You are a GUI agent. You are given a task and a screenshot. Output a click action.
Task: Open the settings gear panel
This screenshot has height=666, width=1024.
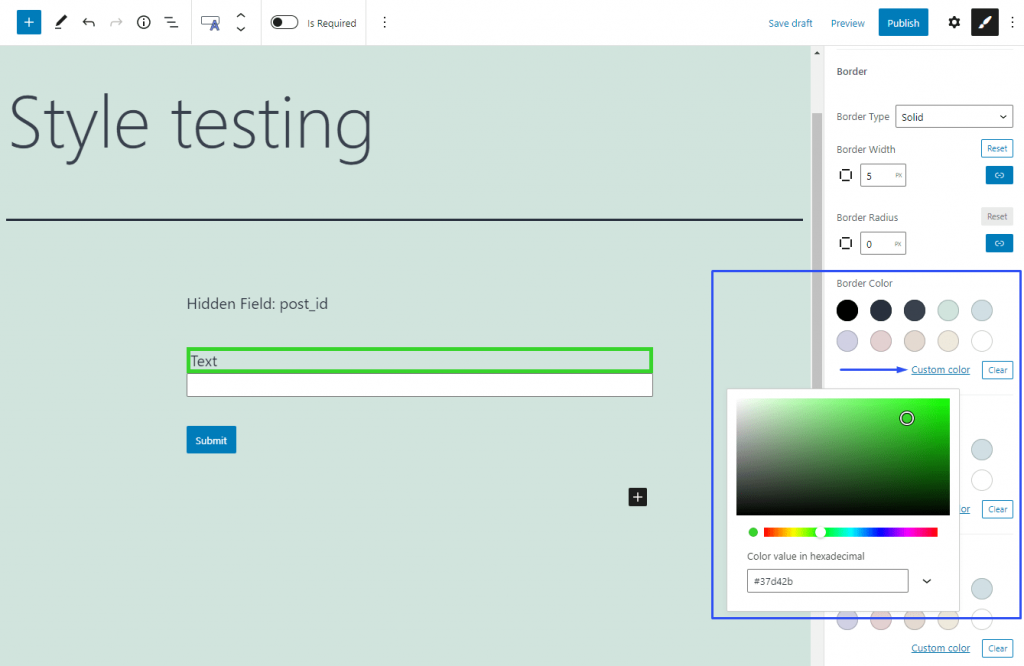[x=954, y=23]
